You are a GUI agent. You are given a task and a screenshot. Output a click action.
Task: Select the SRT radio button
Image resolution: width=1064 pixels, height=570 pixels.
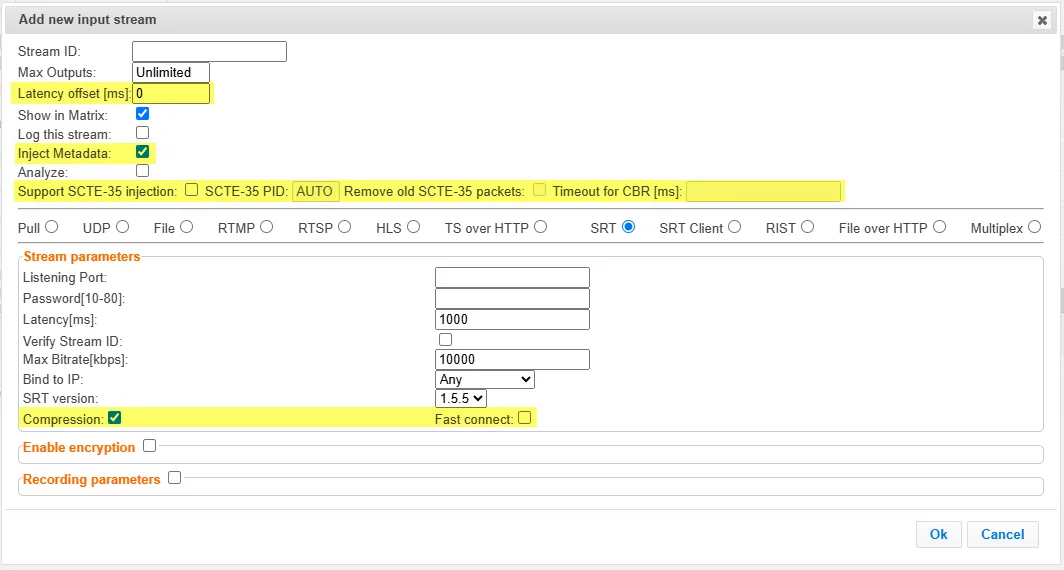(x=628, y=227)
